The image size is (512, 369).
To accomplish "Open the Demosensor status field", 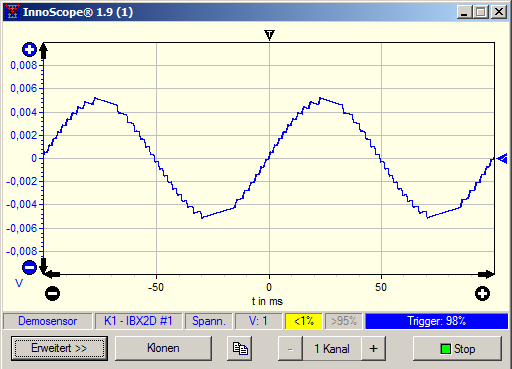I will click(x=48, y=321).
